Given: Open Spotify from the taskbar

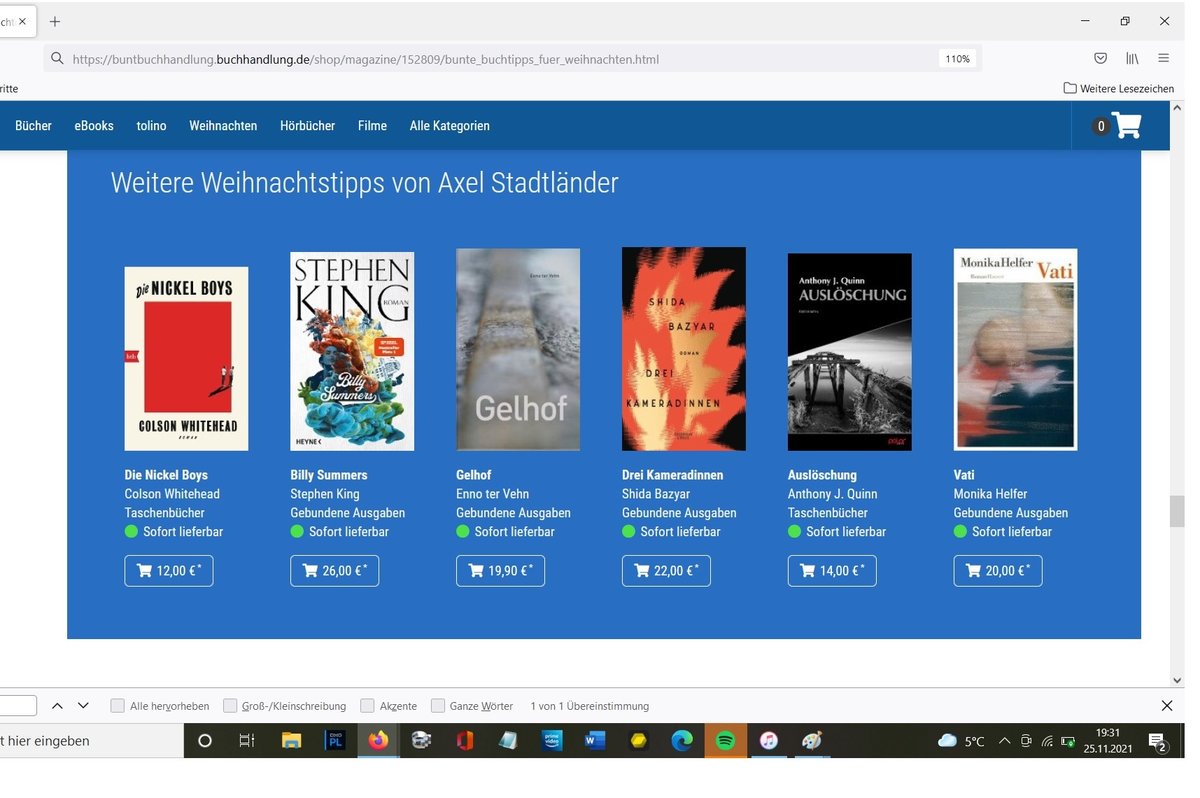Looking at the screenshot, I should (726, 741).
